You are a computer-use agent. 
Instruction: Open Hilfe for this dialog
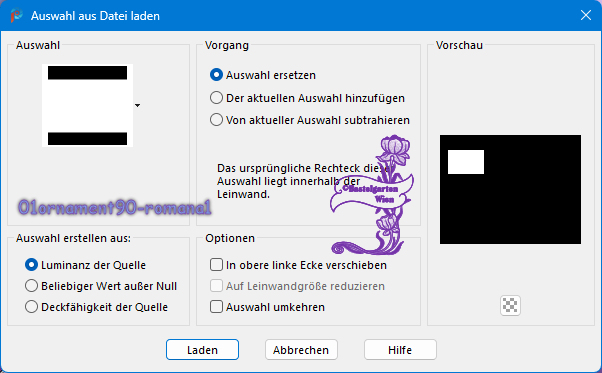pos(400,350)
